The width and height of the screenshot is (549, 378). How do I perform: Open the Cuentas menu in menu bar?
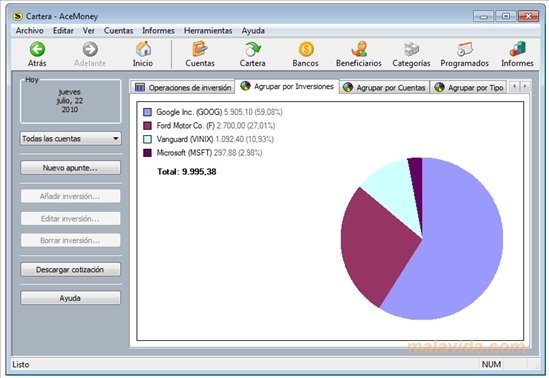tap(118, 31)
